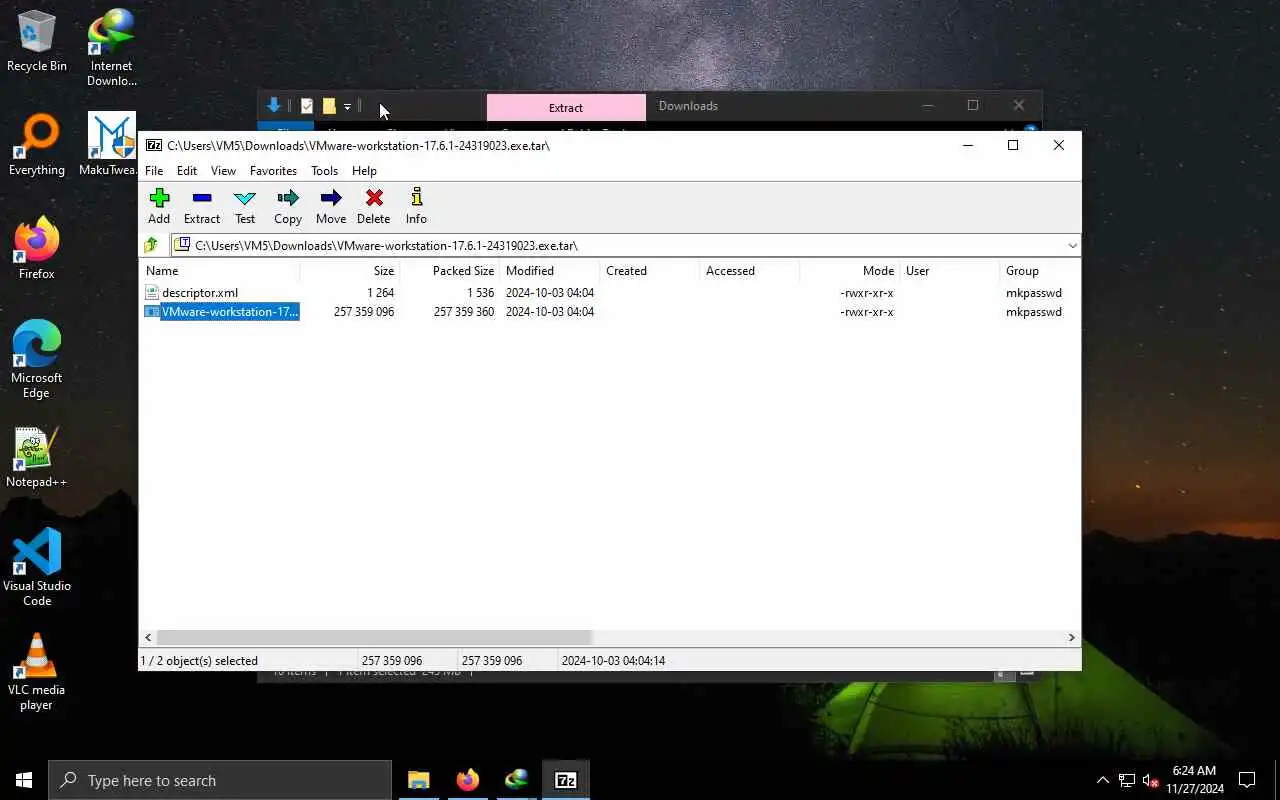1280x800 pixels.
Task: Click the scroll left arrow
Action: coord(148,637)
